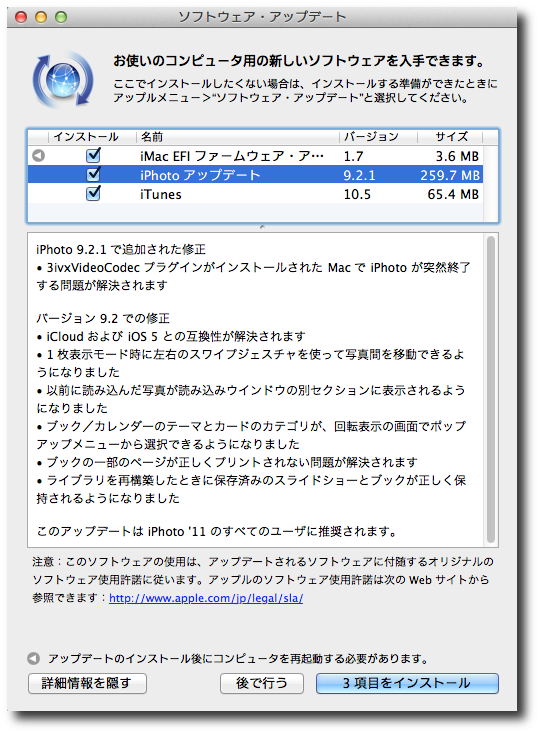Image resolution: width=540 pixels, height=734 pixels.
Task: Click the ソフトウェア・アップデート window title
Action: 262,17
